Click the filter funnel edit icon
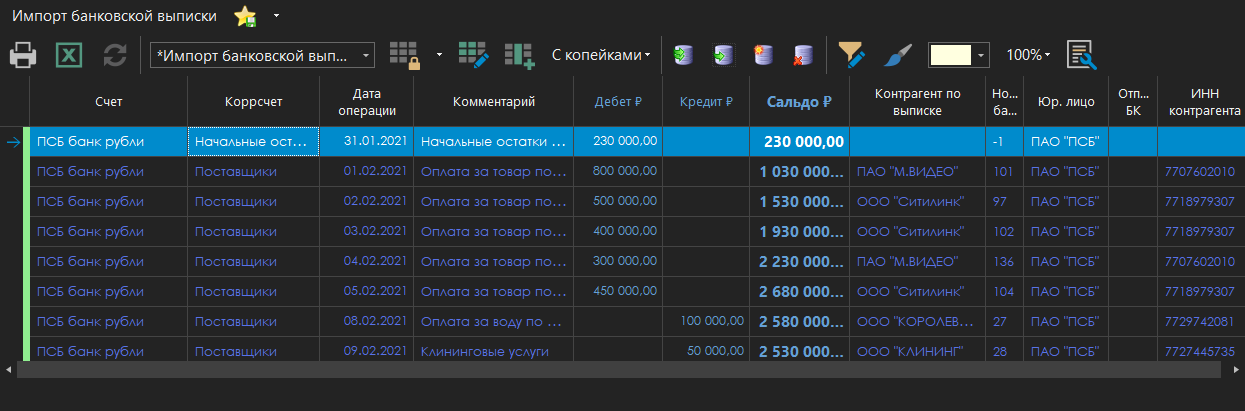 (x=852, y=55)
